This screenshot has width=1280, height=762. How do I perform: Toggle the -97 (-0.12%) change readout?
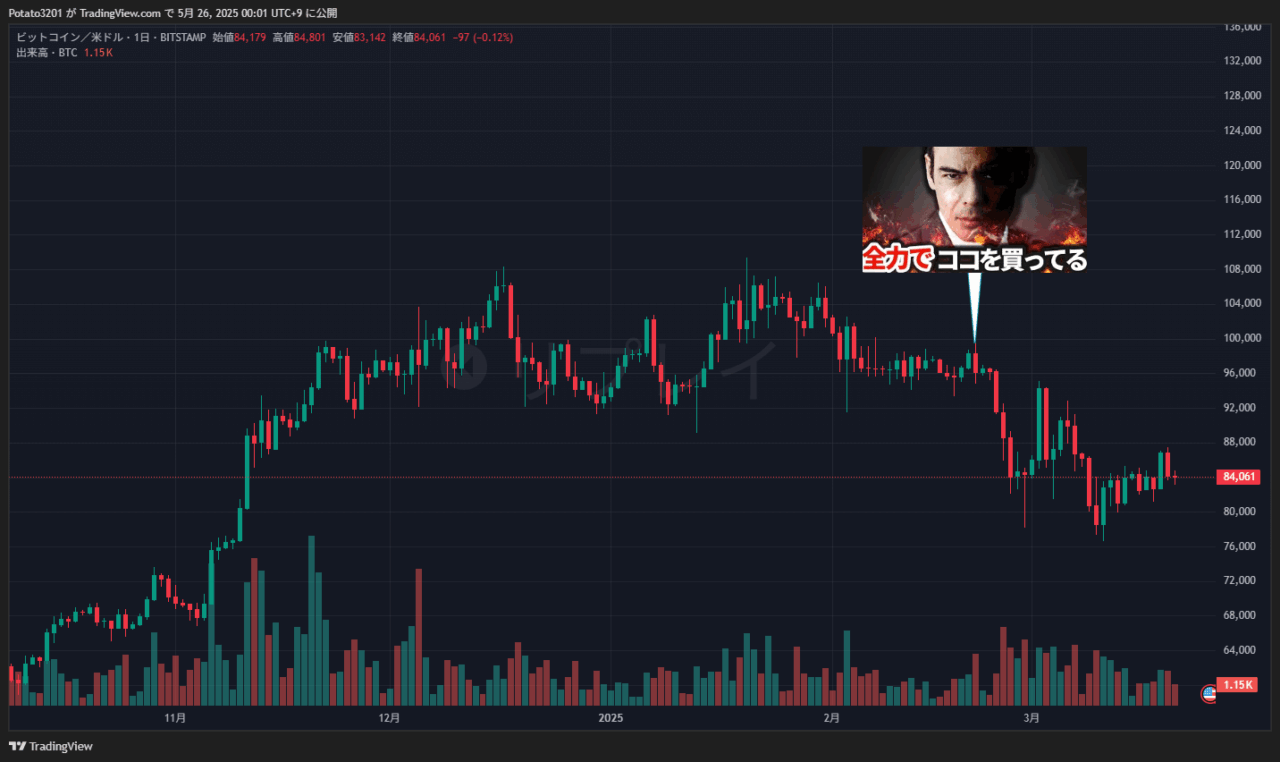[484, 36]
